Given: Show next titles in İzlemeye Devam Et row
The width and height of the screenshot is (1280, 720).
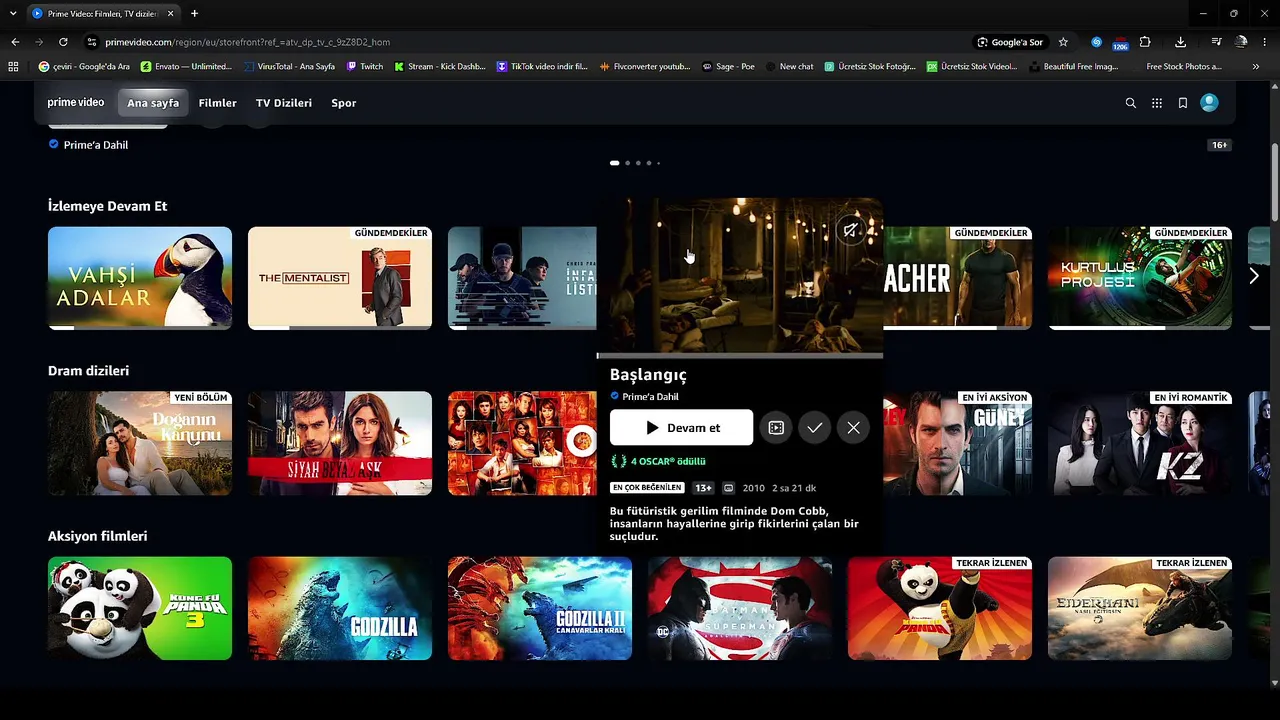Looking at the screenshot, I should (x=1254, y=276).
